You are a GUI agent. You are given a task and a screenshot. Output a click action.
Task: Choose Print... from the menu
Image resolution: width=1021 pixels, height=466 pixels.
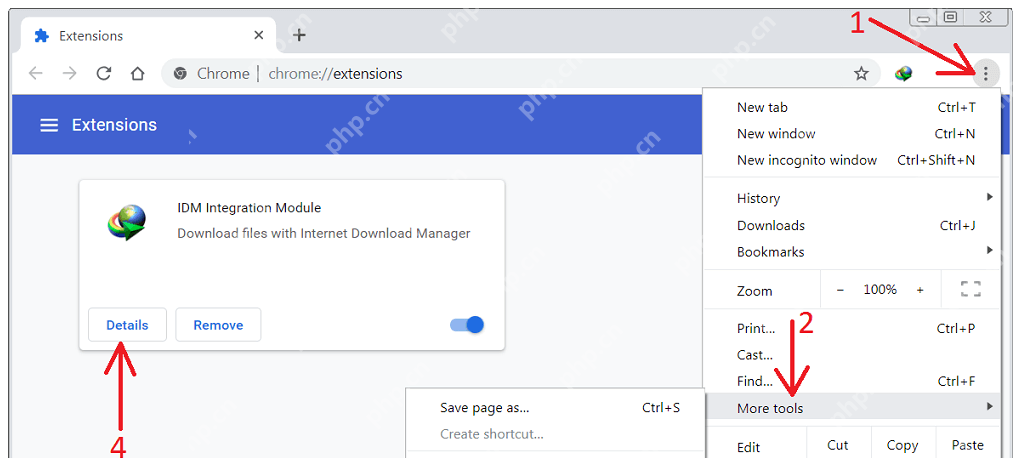[x=852, y=329]
